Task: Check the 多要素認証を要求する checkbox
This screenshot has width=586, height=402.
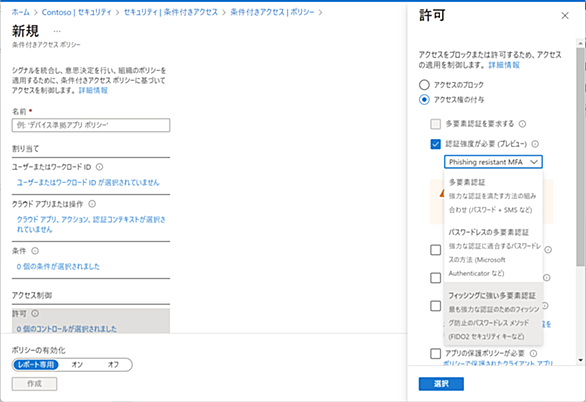Action: point(435,124)
